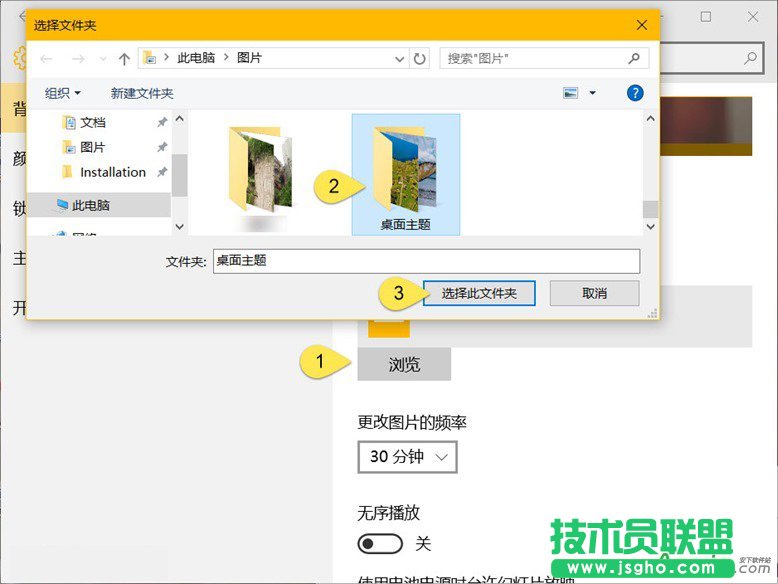This screenshot has height=584, width=778.
Task: Select Installation in navigation pane
Action: point(112,172)
